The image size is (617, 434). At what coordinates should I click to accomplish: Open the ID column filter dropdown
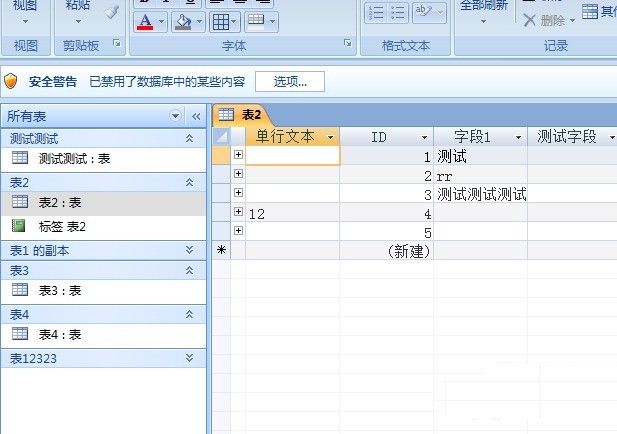click(424, 137)
